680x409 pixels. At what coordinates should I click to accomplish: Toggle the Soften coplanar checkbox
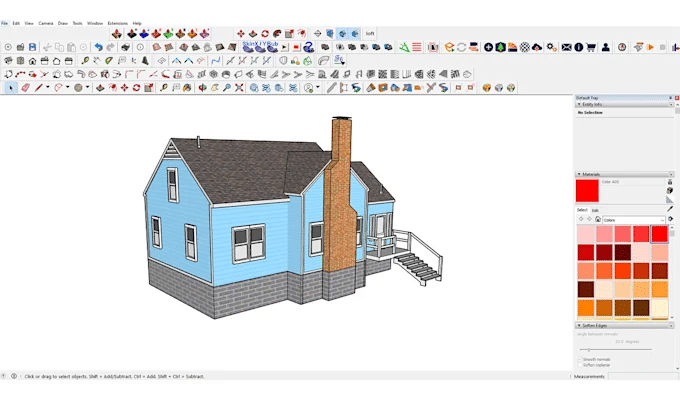[x=580, y=365]
